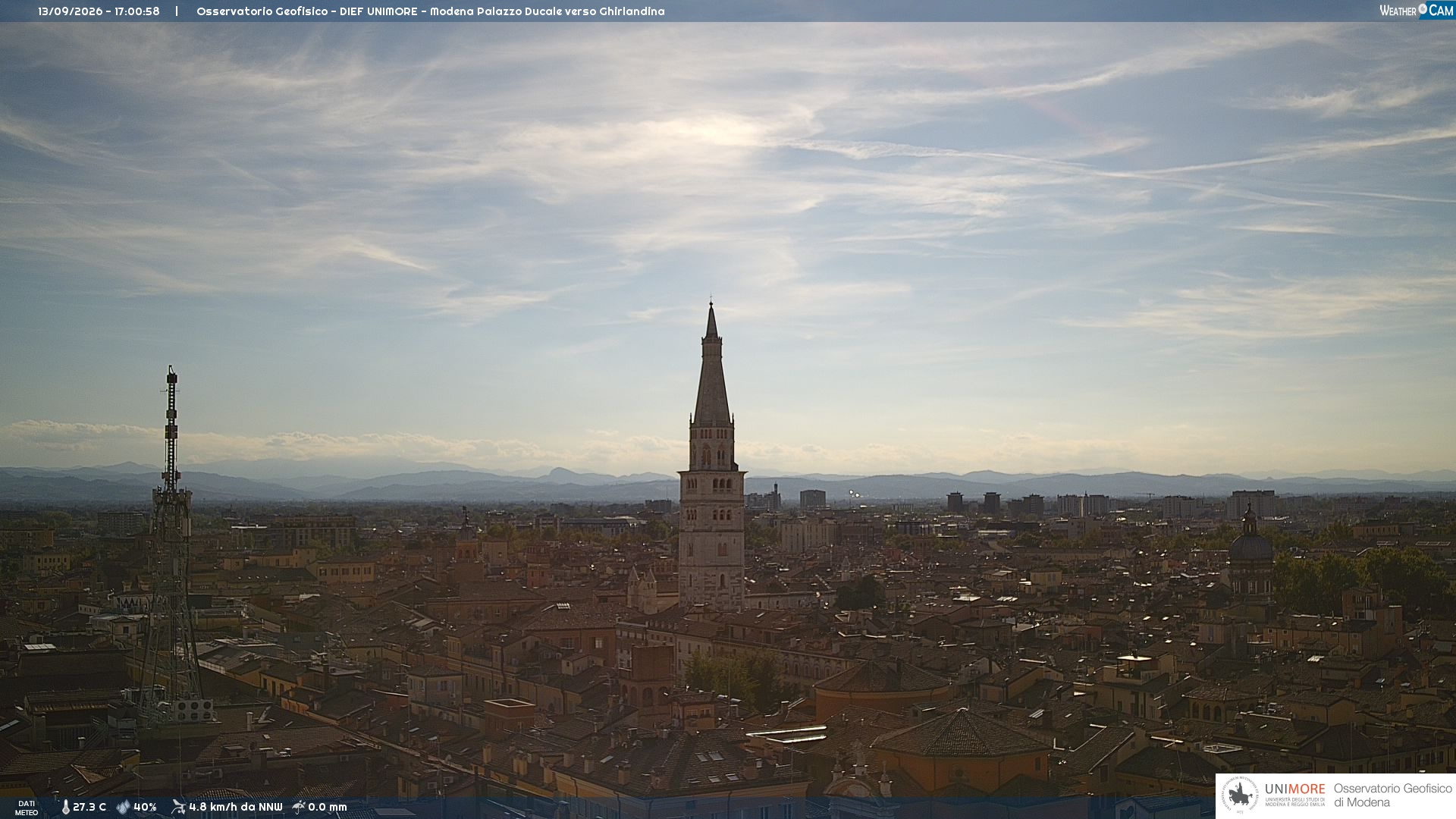Click the UNIMORE wordmark text
1456x819 pixels.
1295,789
